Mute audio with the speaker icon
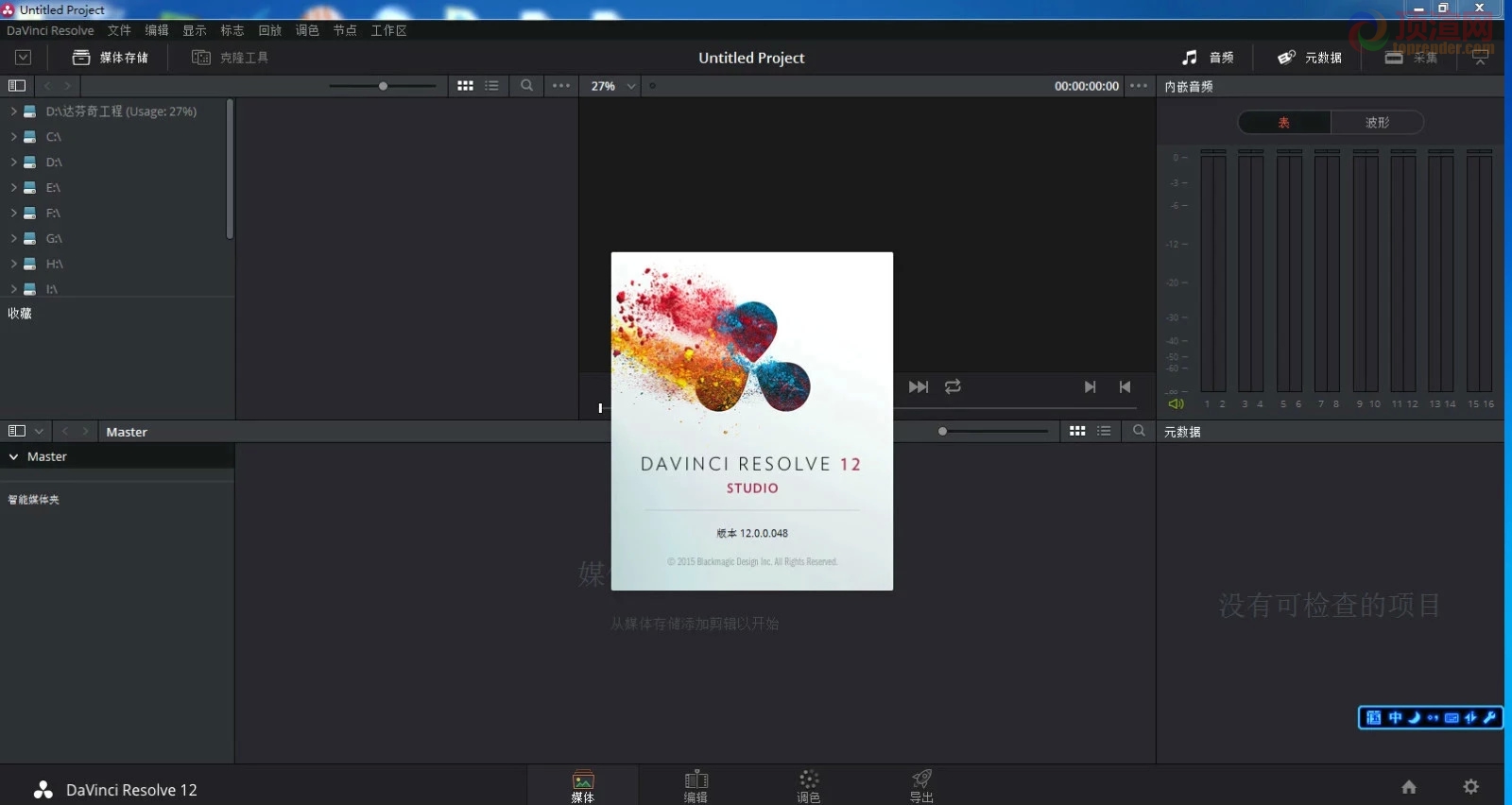 tap(1176, 403)
